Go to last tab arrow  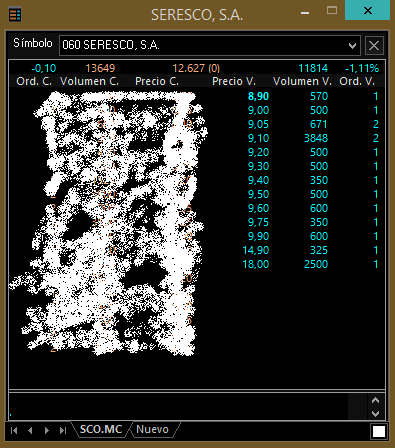(63, 430)
